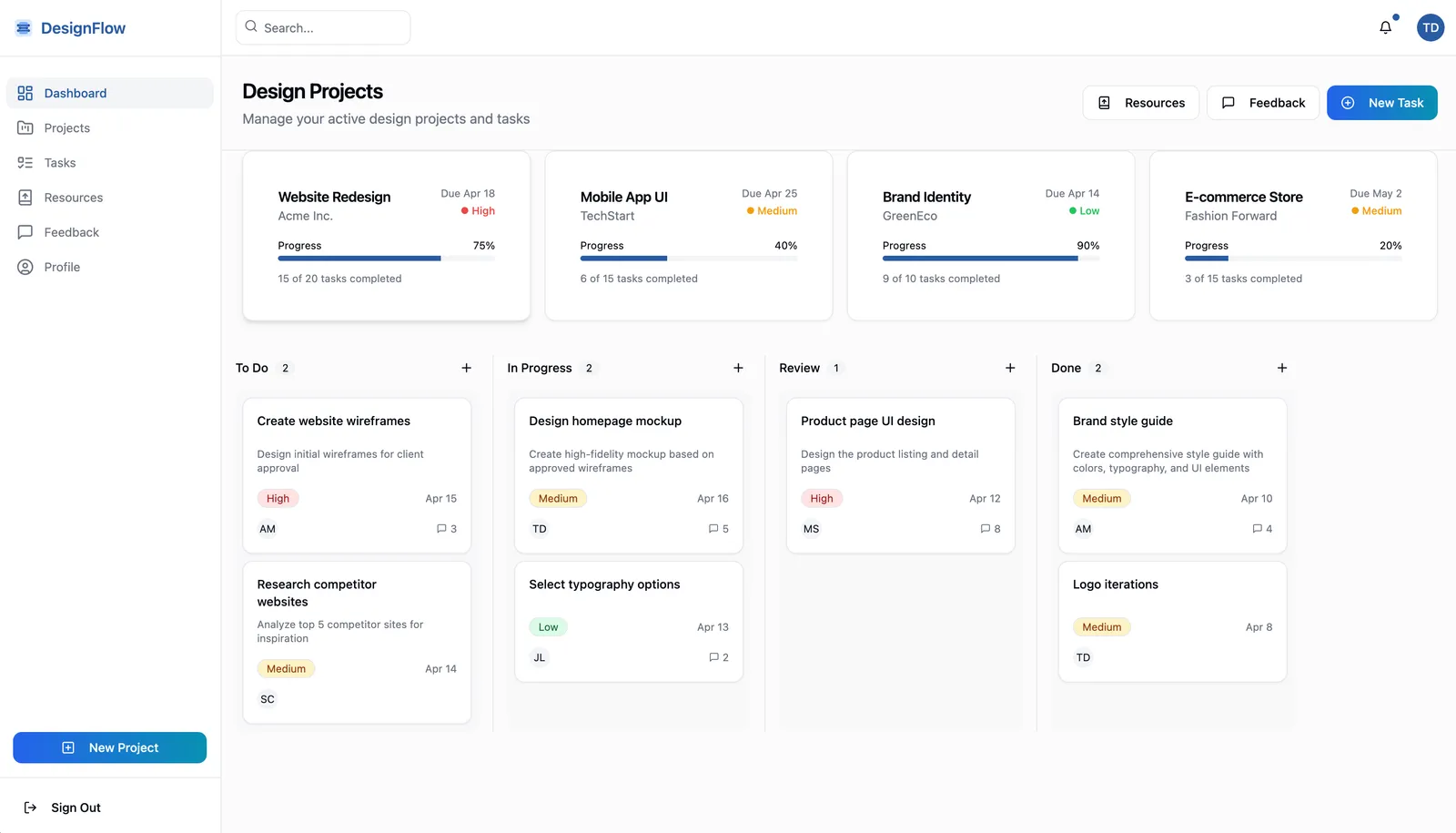Click Brand Identity progress bar

991,259
